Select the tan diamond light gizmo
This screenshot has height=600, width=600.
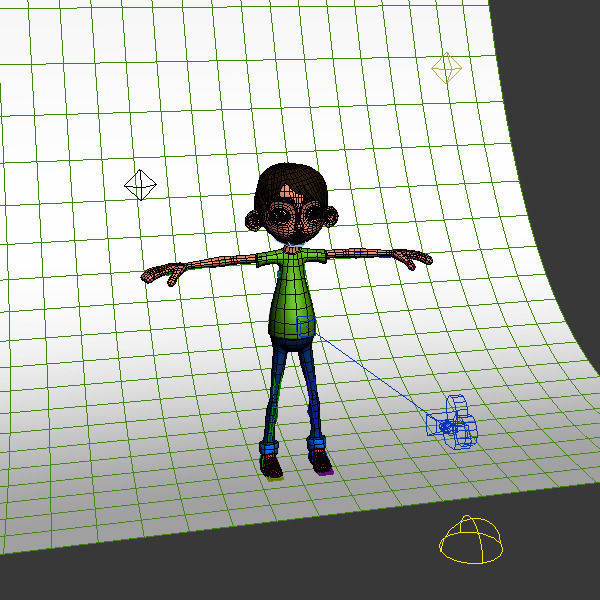coord(447,68)
